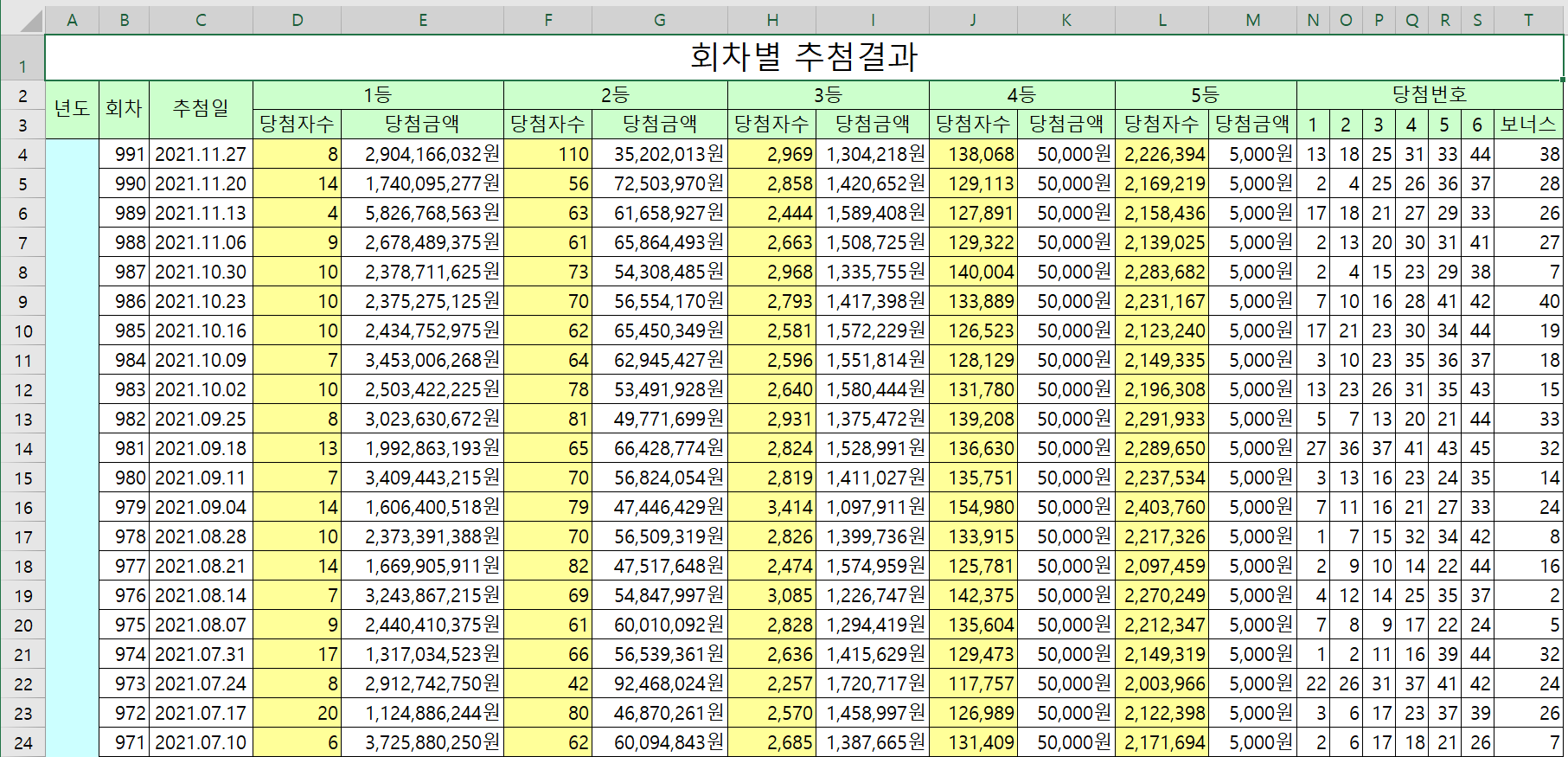Select the 년도 header cell
The height and width of the screenshot is (757, 1568).
tap(72, 109)
